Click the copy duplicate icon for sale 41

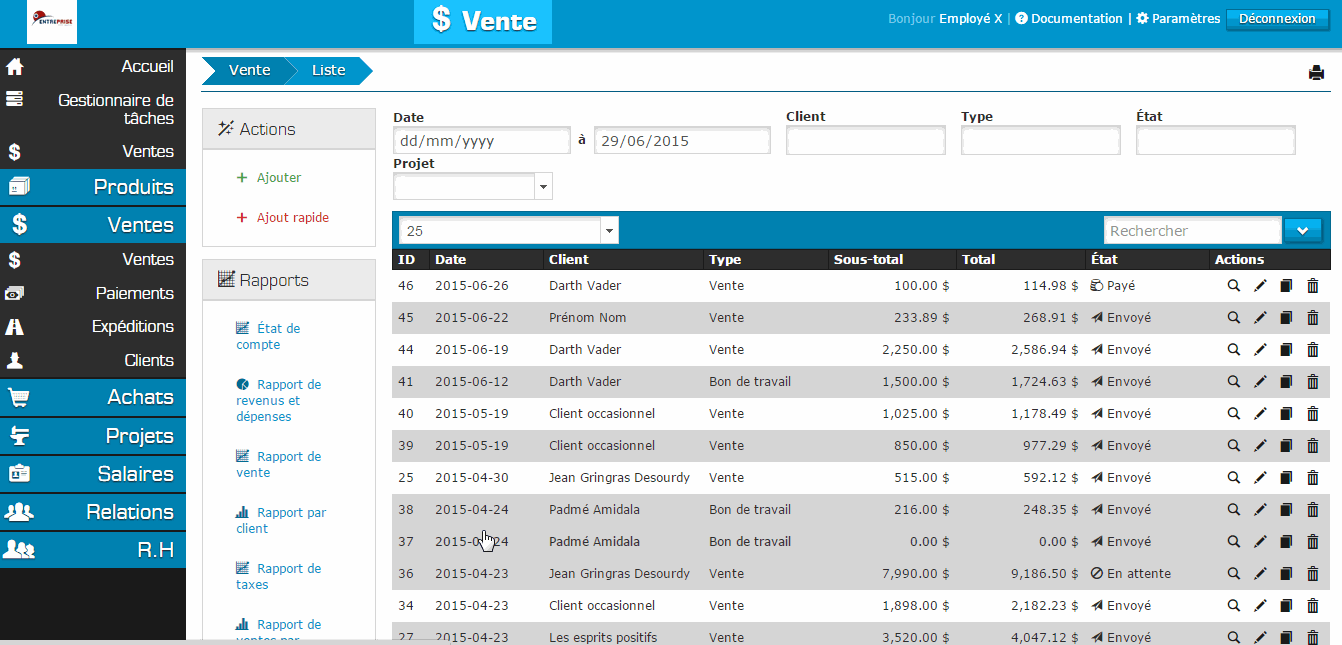(x=1286, y=382)
